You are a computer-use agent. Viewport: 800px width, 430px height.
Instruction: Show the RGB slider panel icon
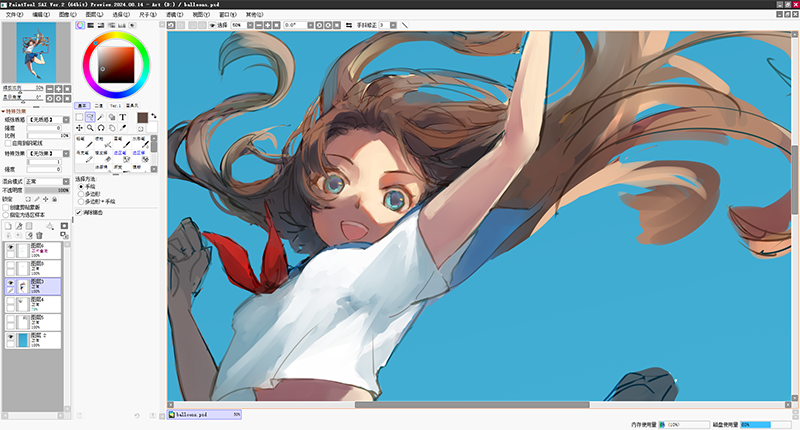click(x=90, y=25)
